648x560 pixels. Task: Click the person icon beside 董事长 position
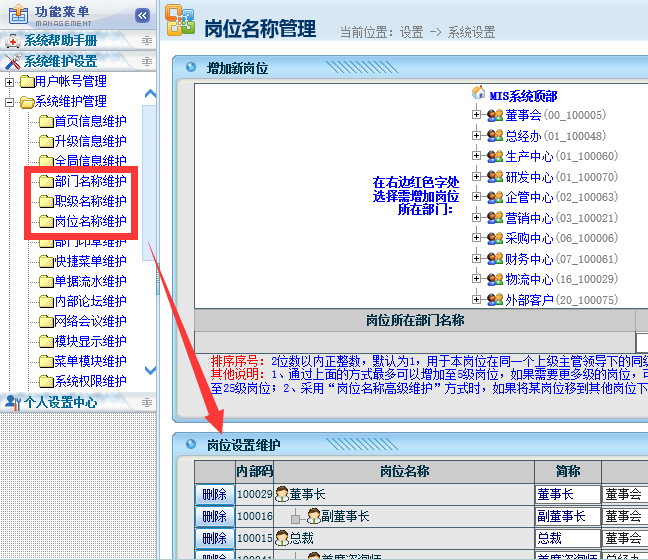click(282, 494)
